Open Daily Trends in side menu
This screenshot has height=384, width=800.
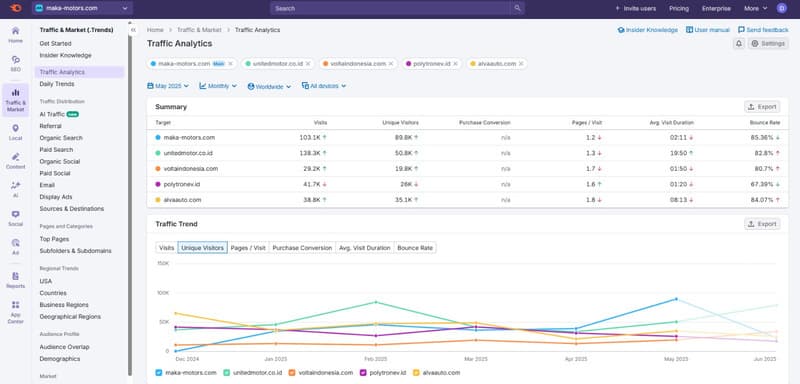(x=57, y=84)
